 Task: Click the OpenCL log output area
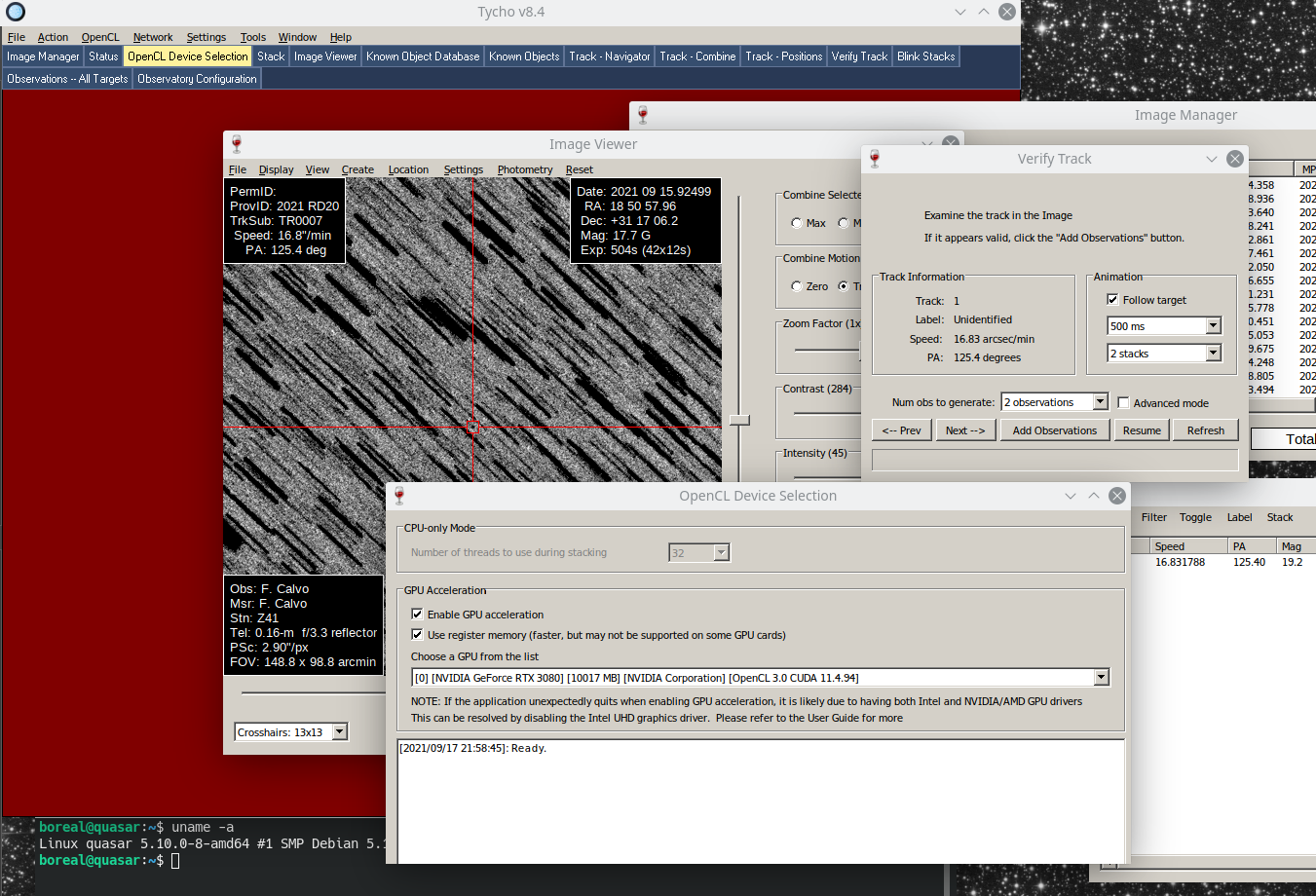tap(761, 802)
